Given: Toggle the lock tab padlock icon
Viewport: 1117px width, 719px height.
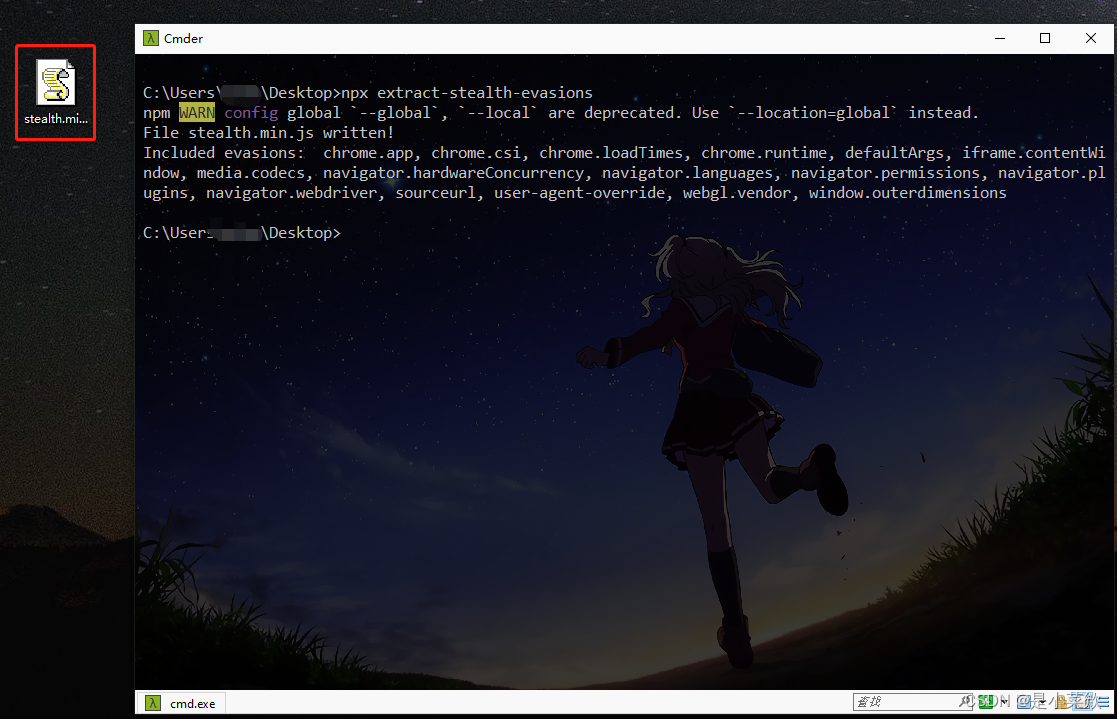Looking at the screenshot, I should pos(1063,702).
